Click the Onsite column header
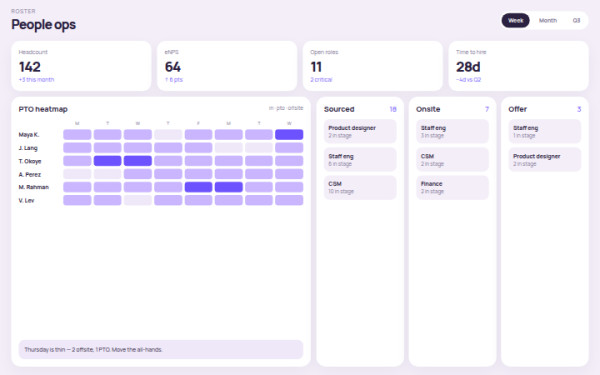This screenshot has width=600, height=375. pos(428,109)
